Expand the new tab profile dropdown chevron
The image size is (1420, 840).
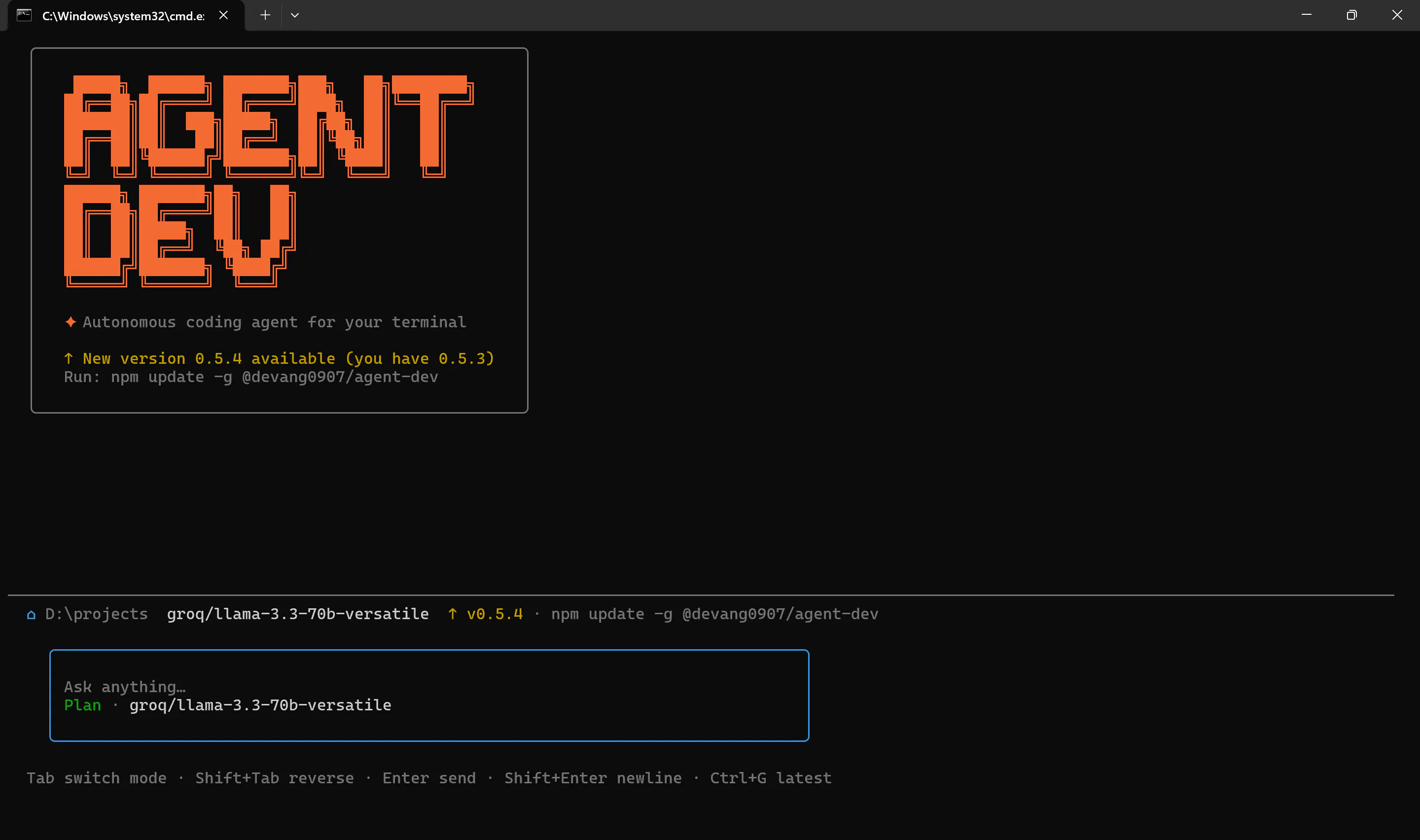coord(295,15)
